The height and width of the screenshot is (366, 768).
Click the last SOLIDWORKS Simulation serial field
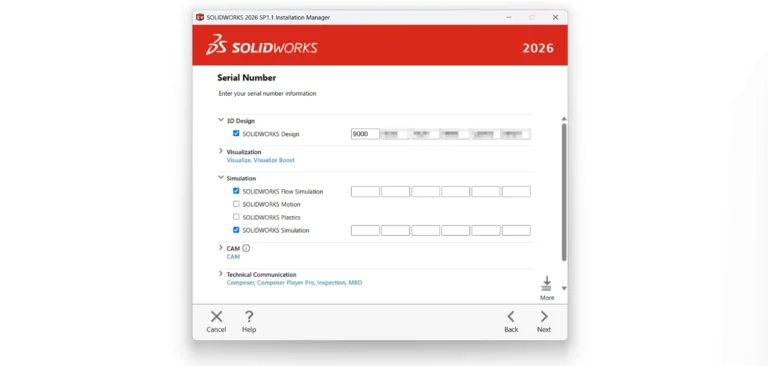pos(516,230)
